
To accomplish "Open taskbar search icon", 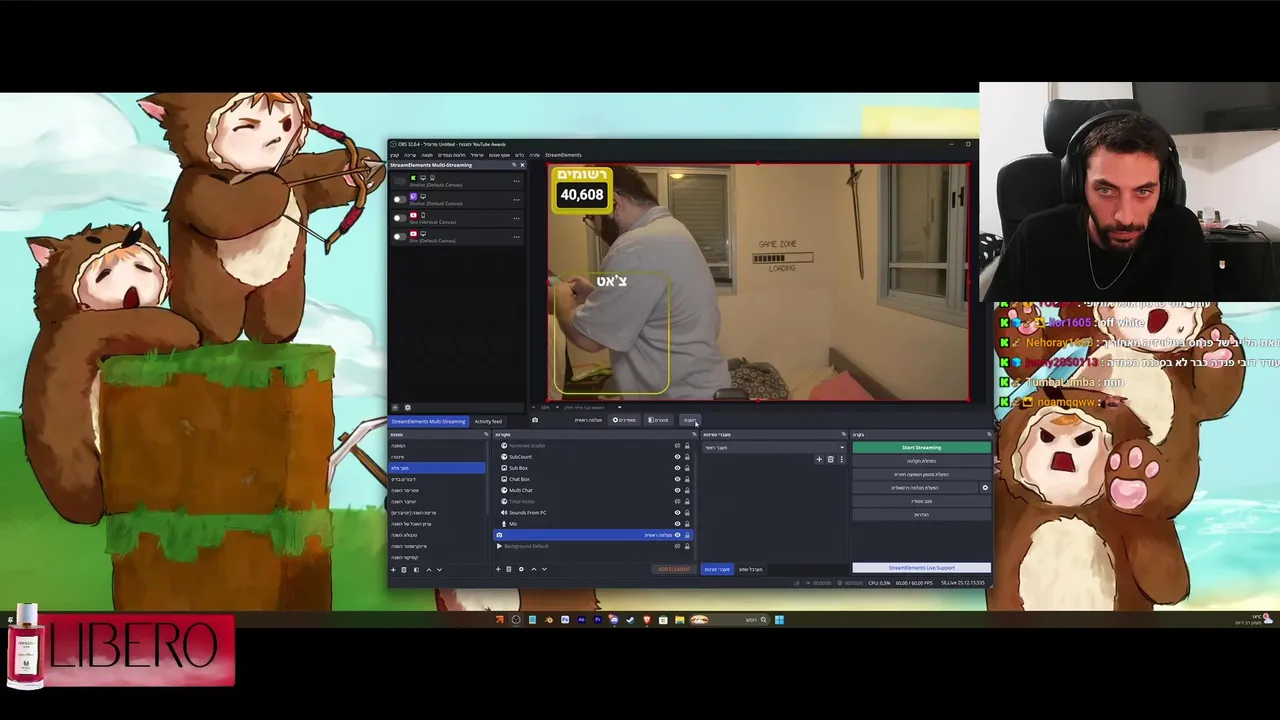I will tap(763, 620).
